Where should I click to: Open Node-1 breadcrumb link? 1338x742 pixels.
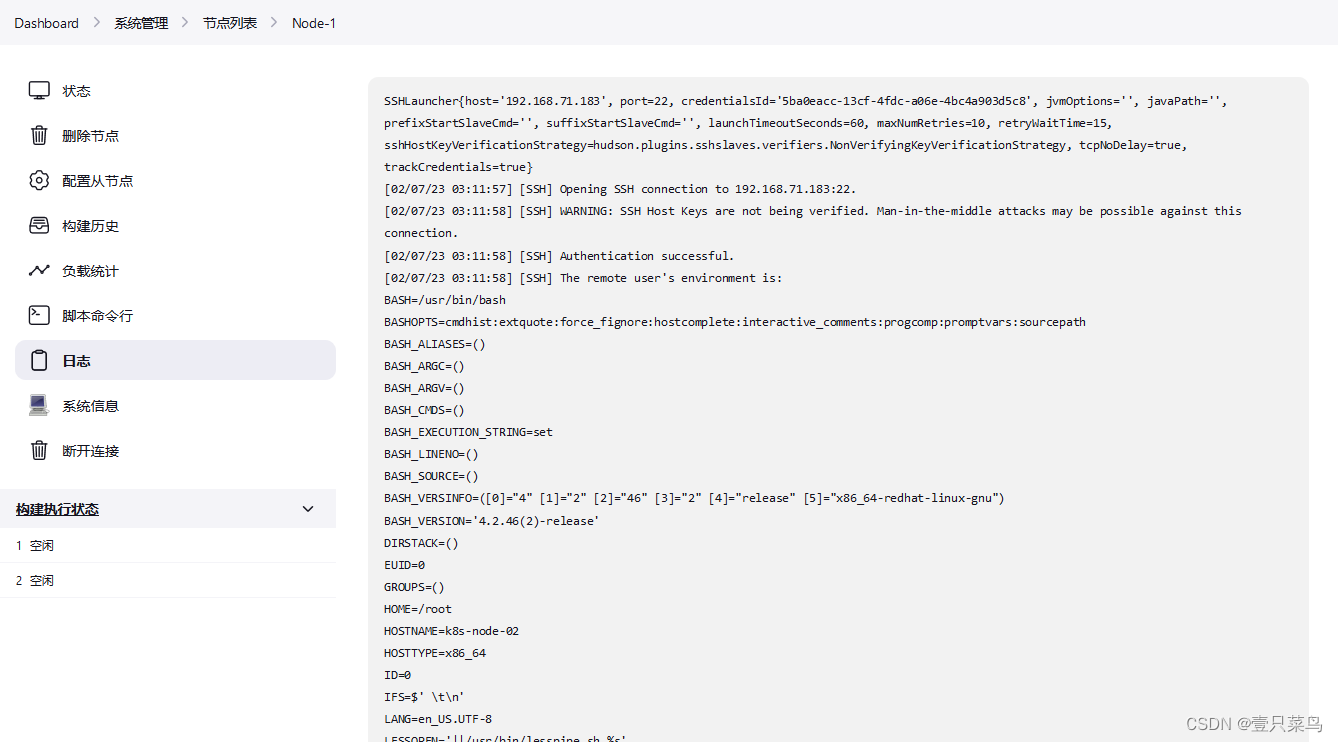(x=314, y=23)
